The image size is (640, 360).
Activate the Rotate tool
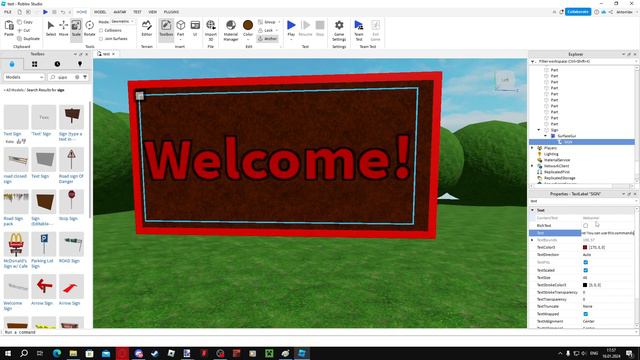(x=89, y=29)
